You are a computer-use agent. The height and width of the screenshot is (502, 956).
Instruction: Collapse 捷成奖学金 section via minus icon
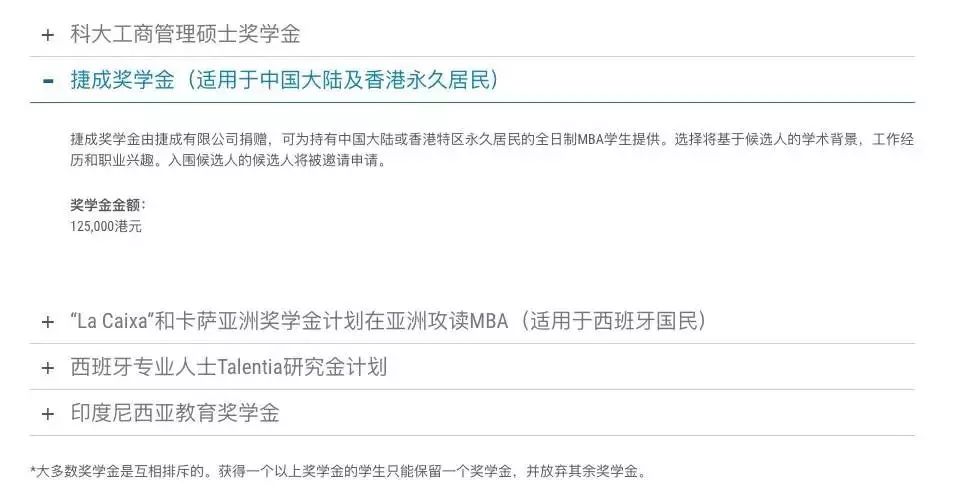[x=48, y=81]
